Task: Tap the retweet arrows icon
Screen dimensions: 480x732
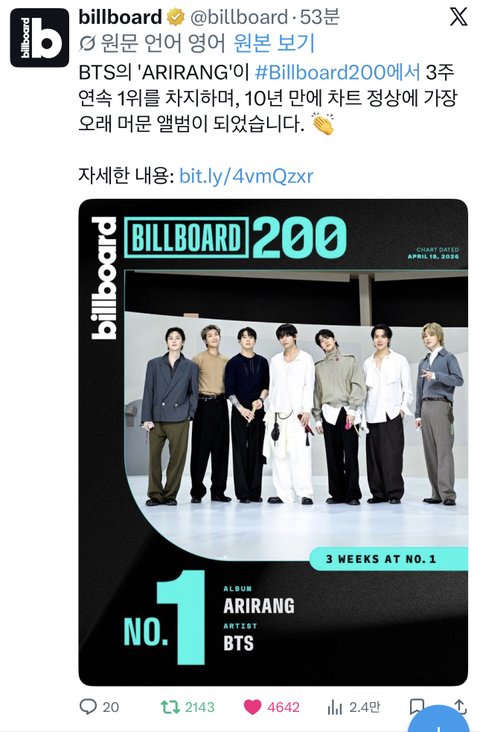Action: [x=170, y=707]
